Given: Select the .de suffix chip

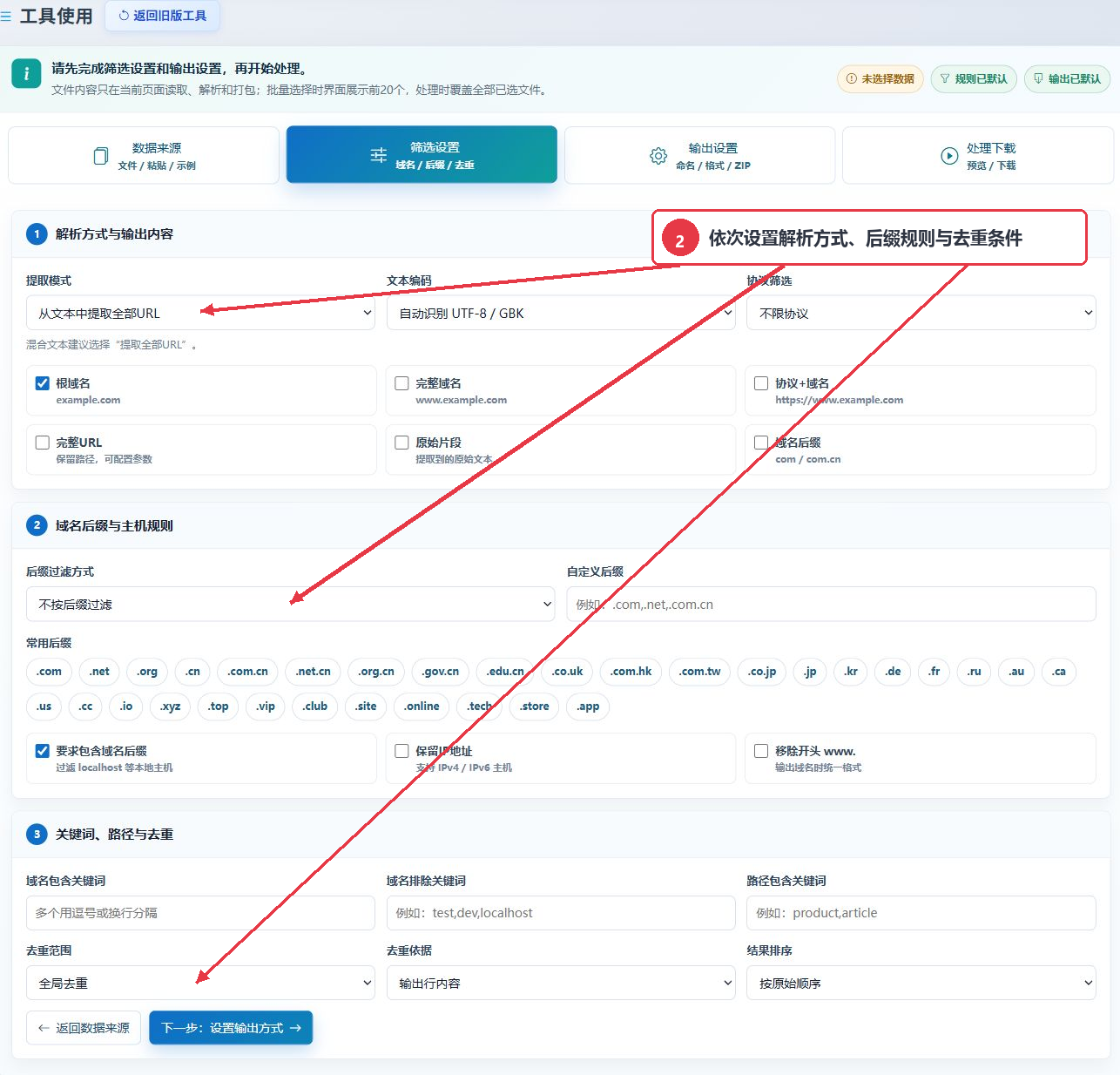Looking at the screenshot, I should tap(893, 672).
